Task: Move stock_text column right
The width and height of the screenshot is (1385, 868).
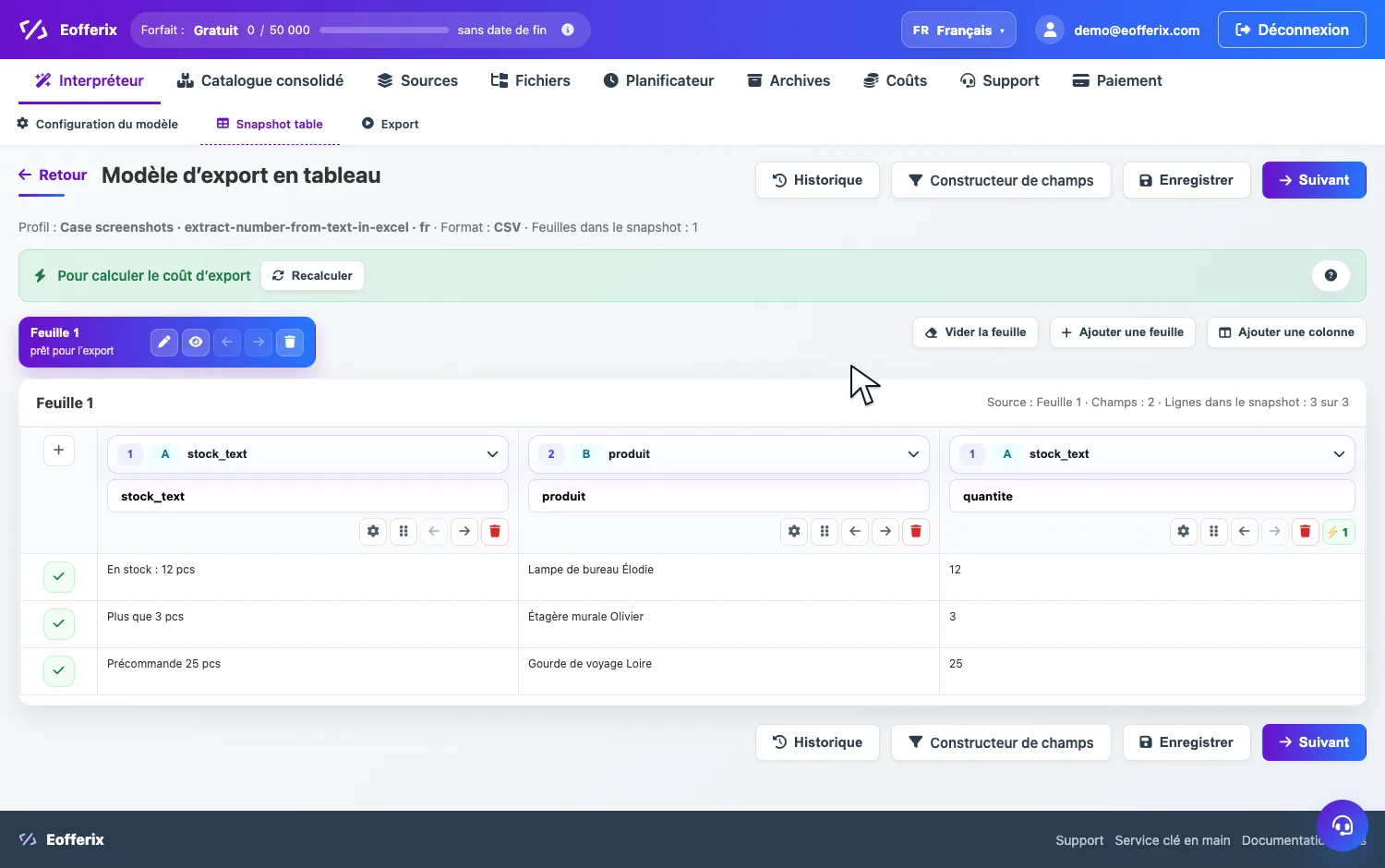Action: (x=464, y=531)
